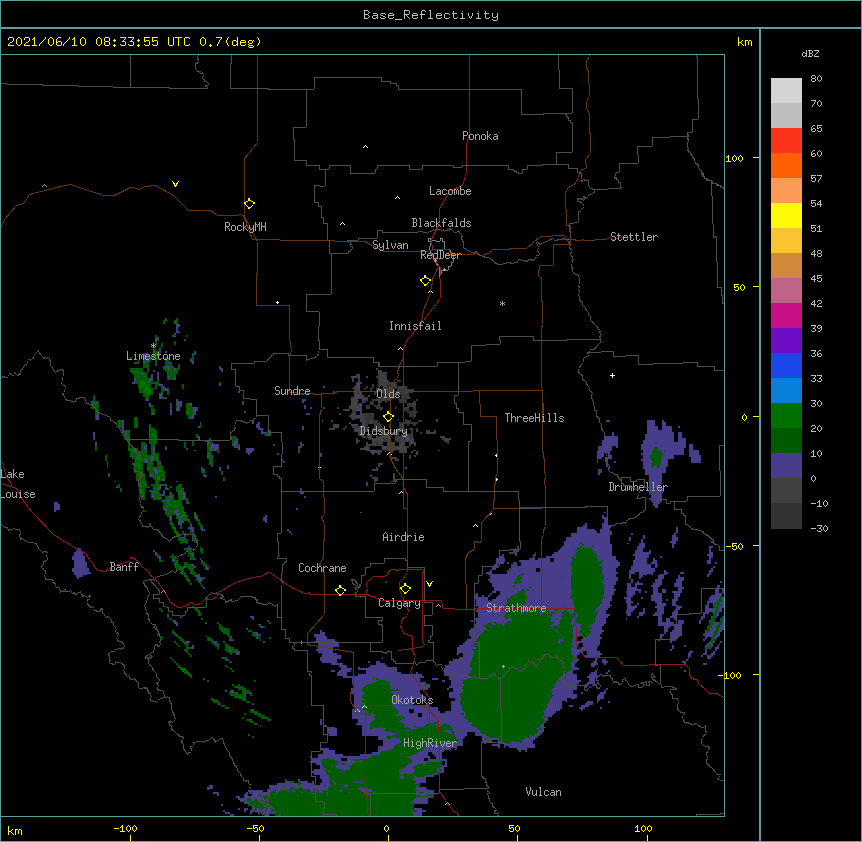This screenshot has height=842, width=862.
Task: Click the Lake Louise label
Action: [x=18, y=484]
